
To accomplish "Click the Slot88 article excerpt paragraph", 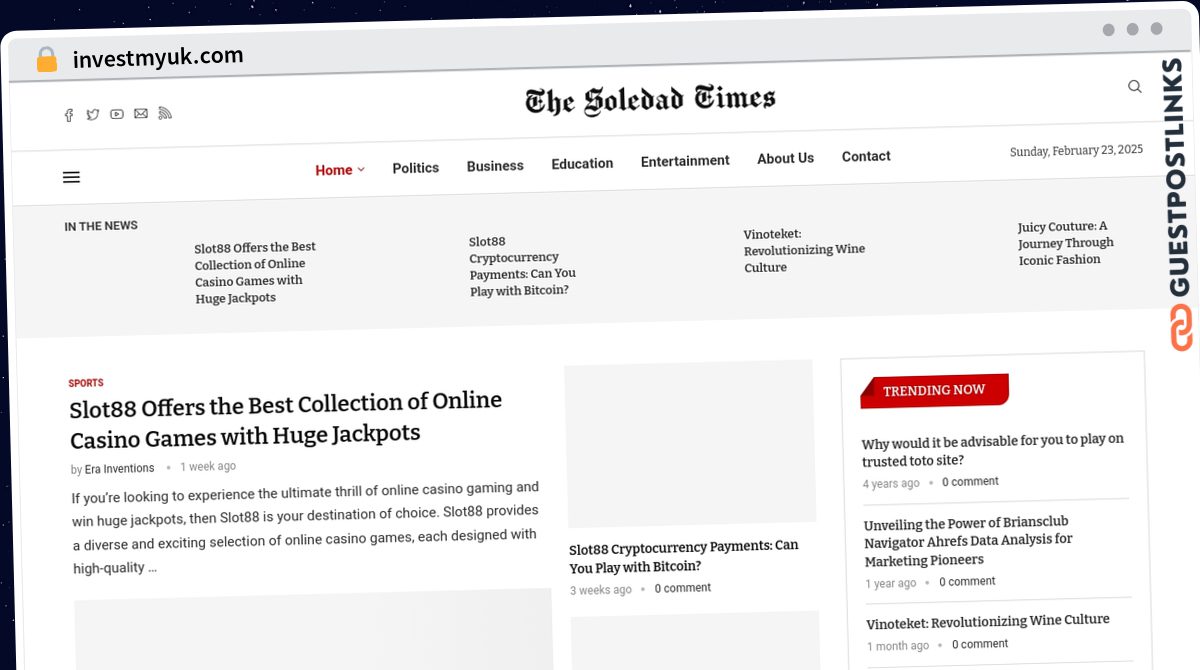I will pyautogui.click(x=306, y=528).
